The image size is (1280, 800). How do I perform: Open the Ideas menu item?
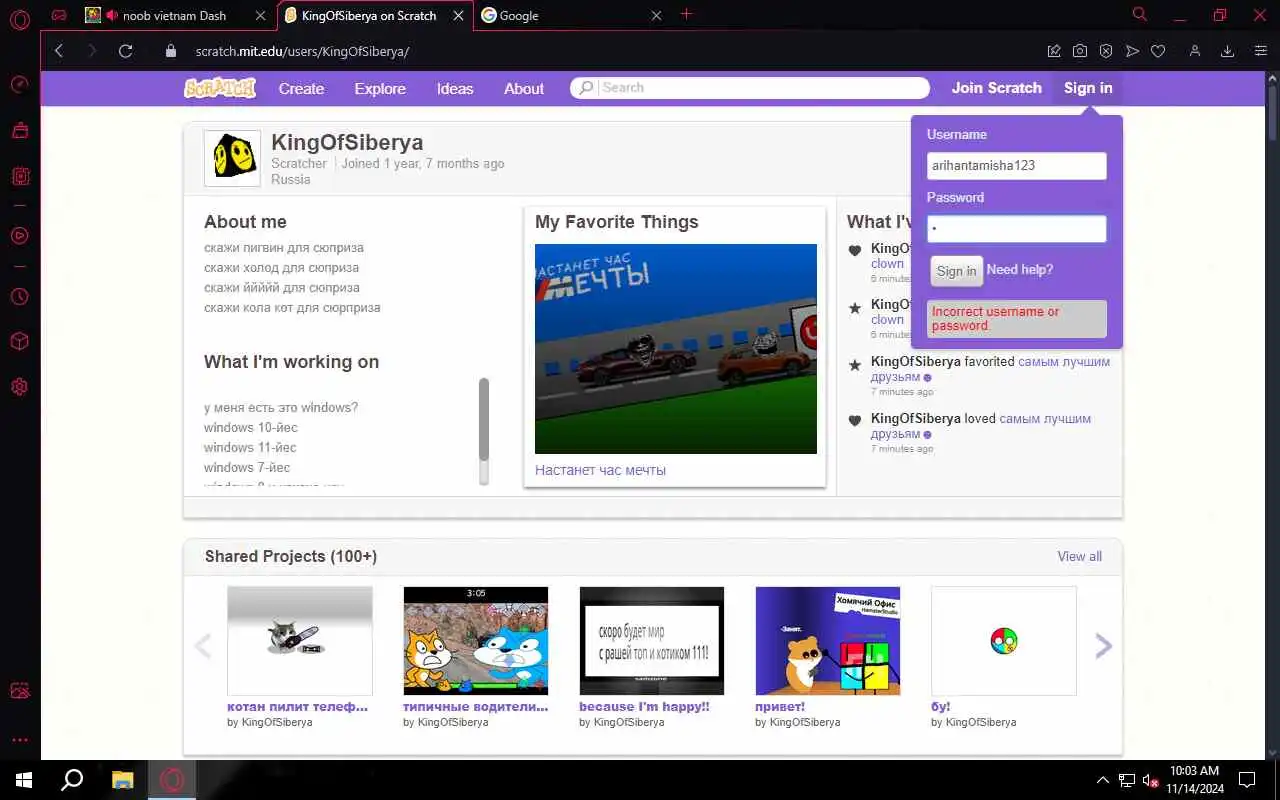[x=455, y=88]
